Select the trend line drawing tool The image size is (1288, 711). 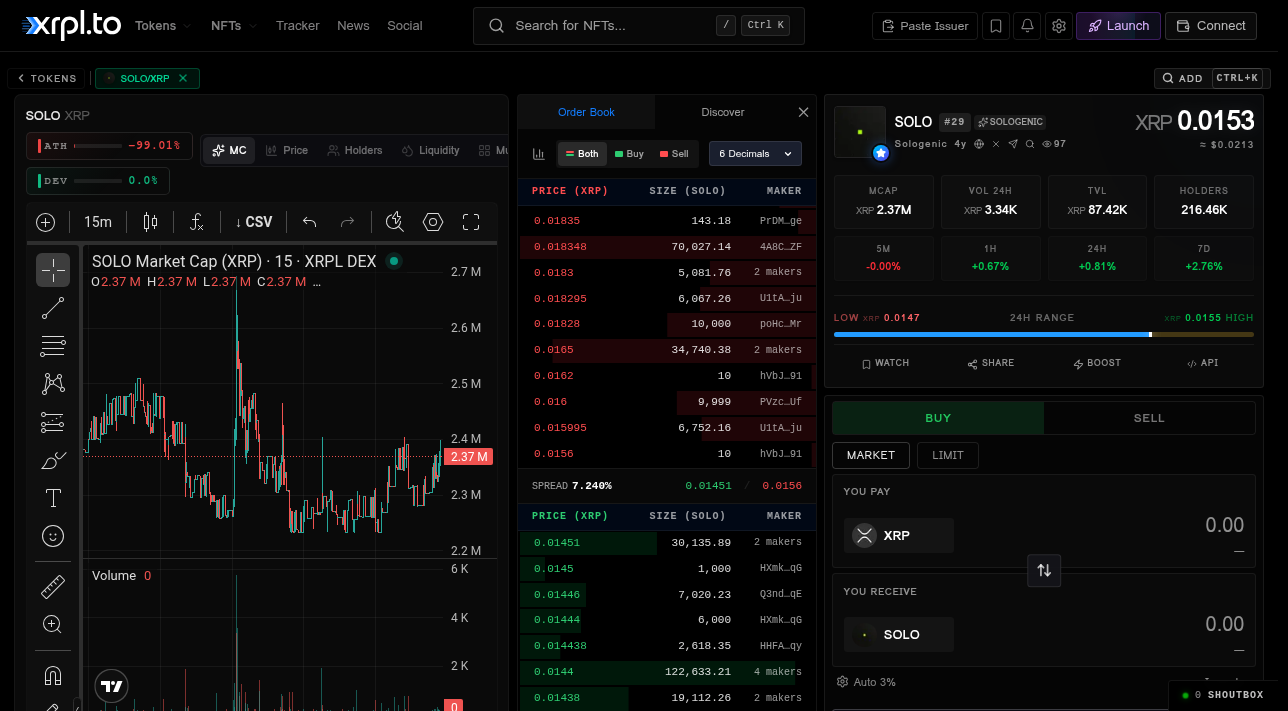53,308
